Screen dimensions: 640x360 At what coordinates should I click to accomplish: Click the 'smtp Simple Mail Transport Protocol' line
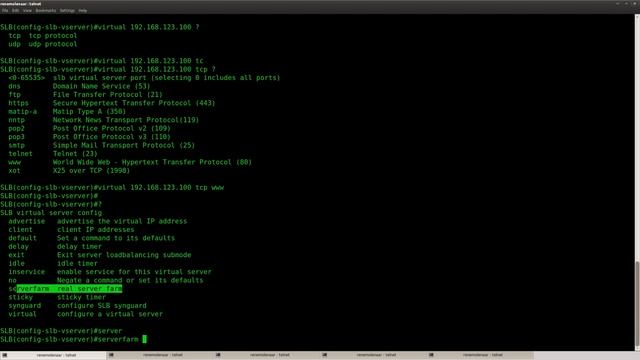pos(102,145)
